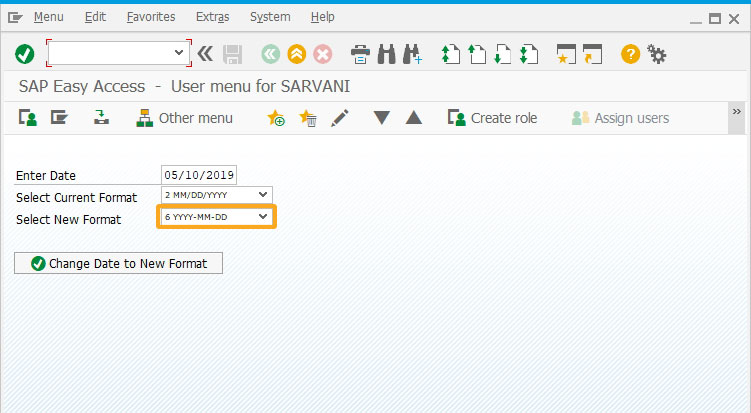Go to Next Page icon
751x413 pixels.
click(502, 54)
